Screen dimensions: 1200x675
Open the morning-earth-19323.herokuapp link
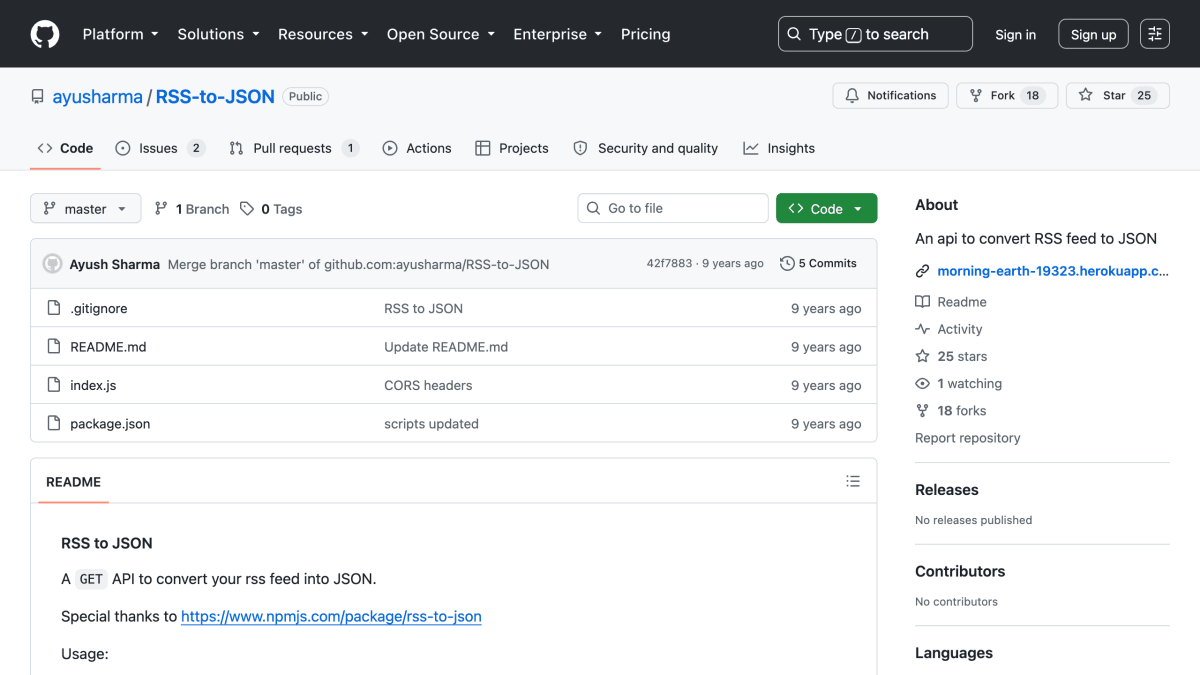coord(1053,271)
